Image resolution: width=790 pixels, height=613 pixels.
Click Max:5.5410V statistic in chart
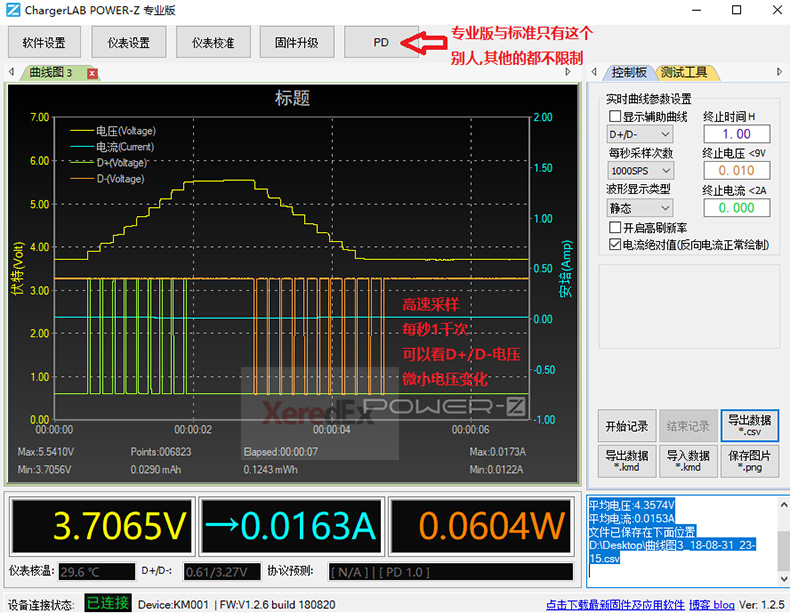tap(46, 452)
